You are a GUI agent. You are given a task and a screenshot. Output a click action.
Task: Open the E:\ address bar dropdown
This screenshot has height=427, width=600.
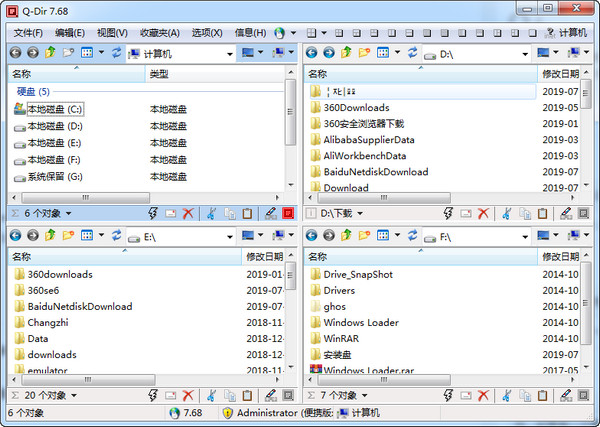click(230, 237)
